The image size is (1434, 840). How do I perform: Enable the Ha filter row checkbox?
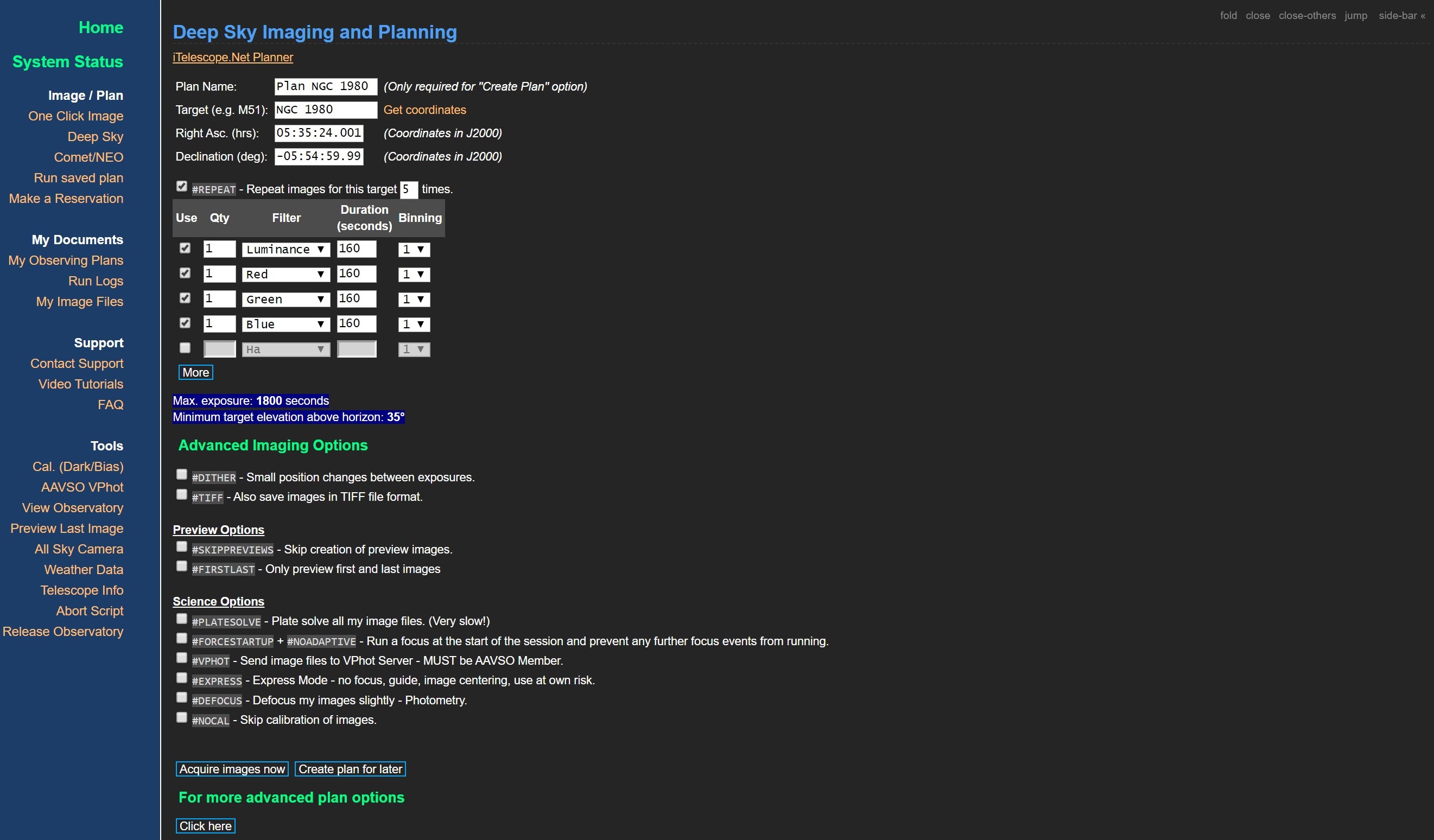[185, 347]
